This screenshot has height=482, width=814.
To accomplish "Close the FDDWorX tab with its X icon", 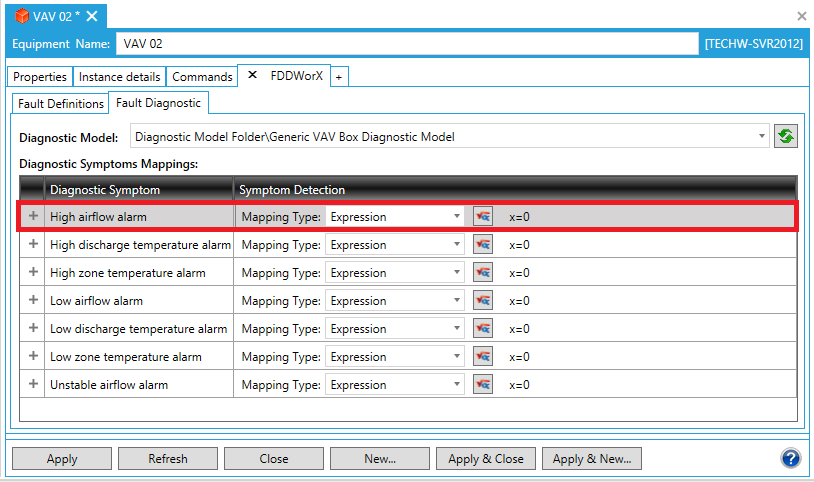I will tap(252, 76).
